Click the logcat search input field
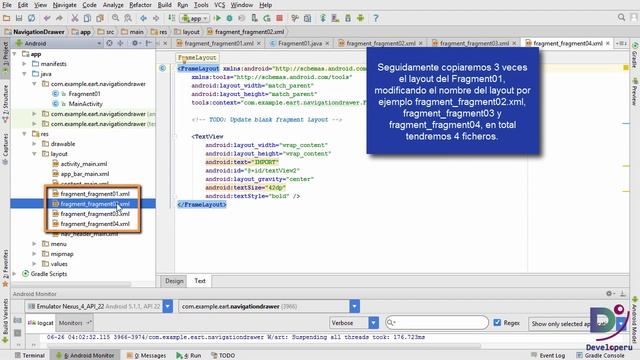The image size is (640, 360). (x=437, y=322)
